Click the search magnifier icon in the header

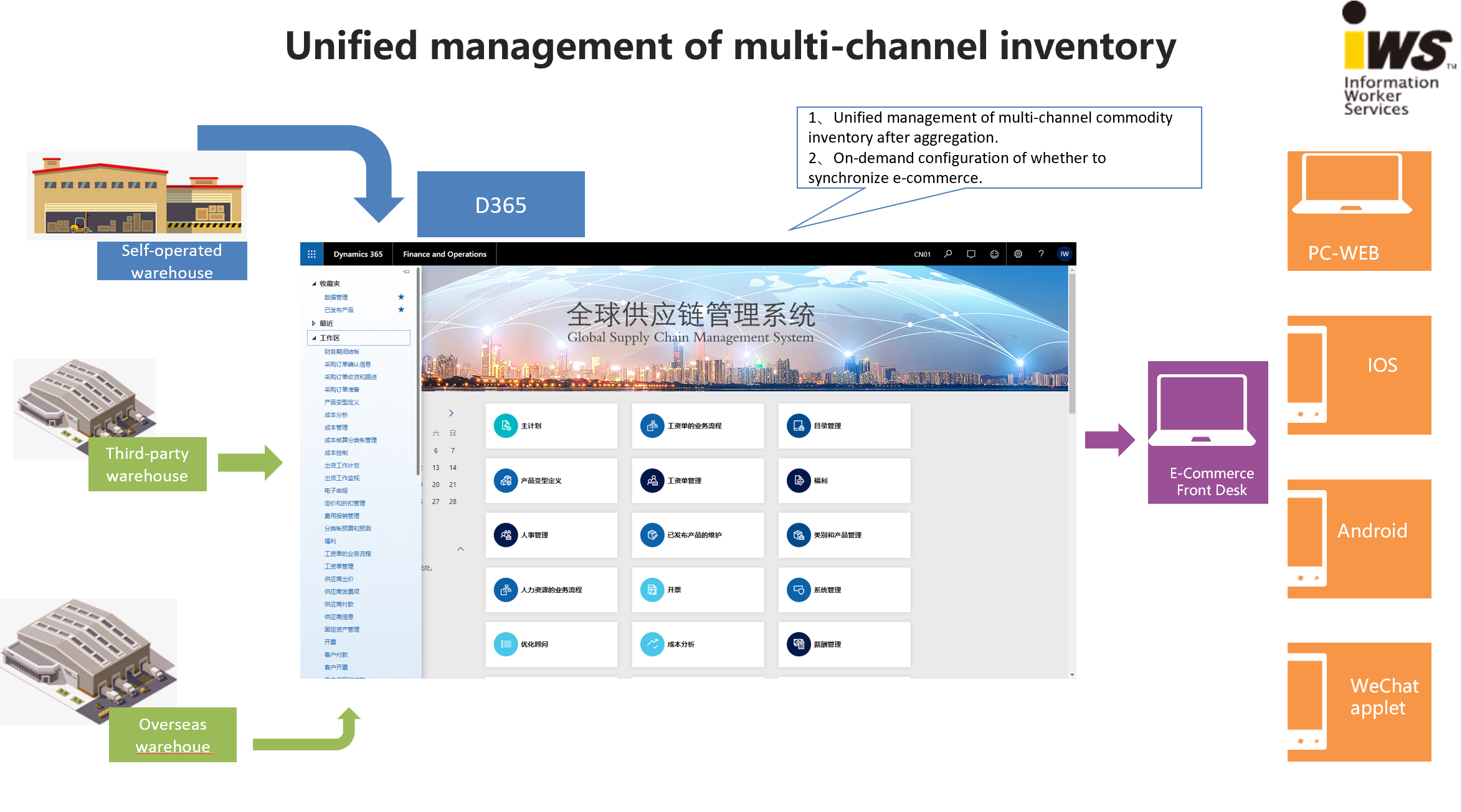tap(948, 254)
